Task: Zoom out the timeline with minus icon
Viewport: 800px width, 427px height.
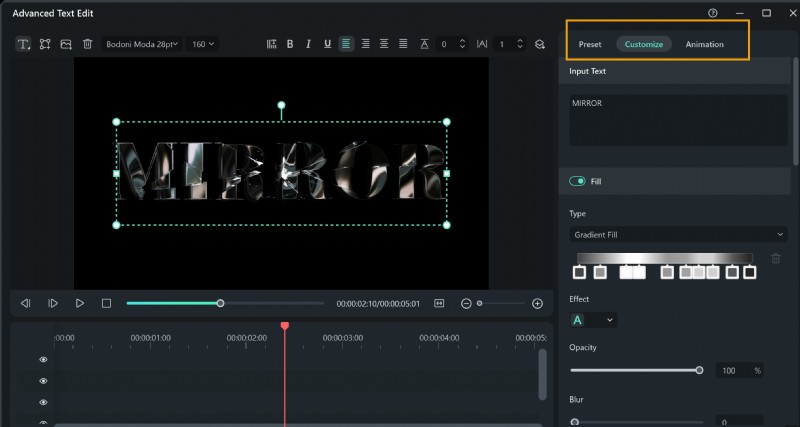Action: click(466, 304)
